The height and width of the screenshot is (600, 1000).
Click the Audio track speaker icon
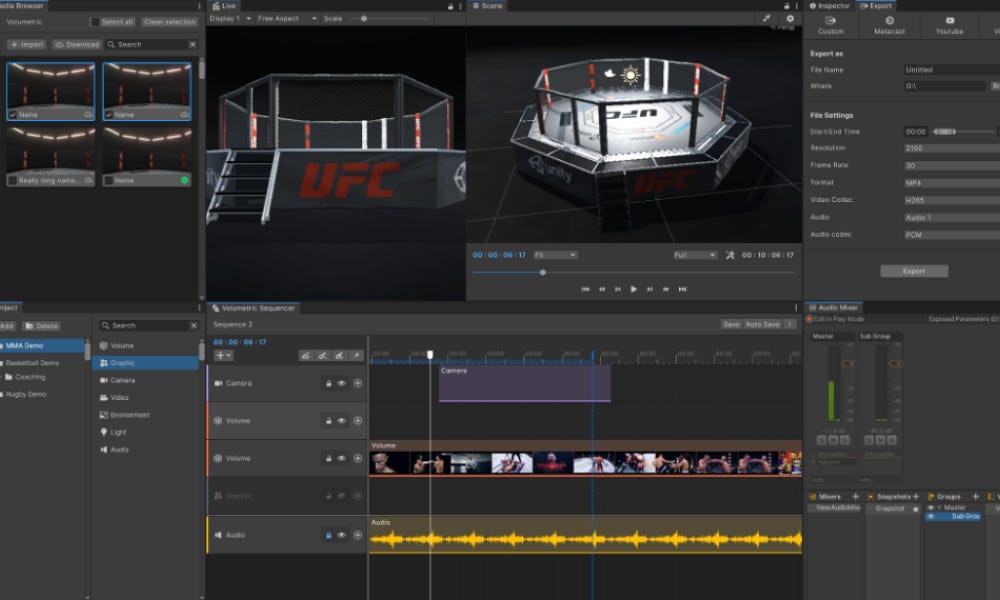point(218,535)
